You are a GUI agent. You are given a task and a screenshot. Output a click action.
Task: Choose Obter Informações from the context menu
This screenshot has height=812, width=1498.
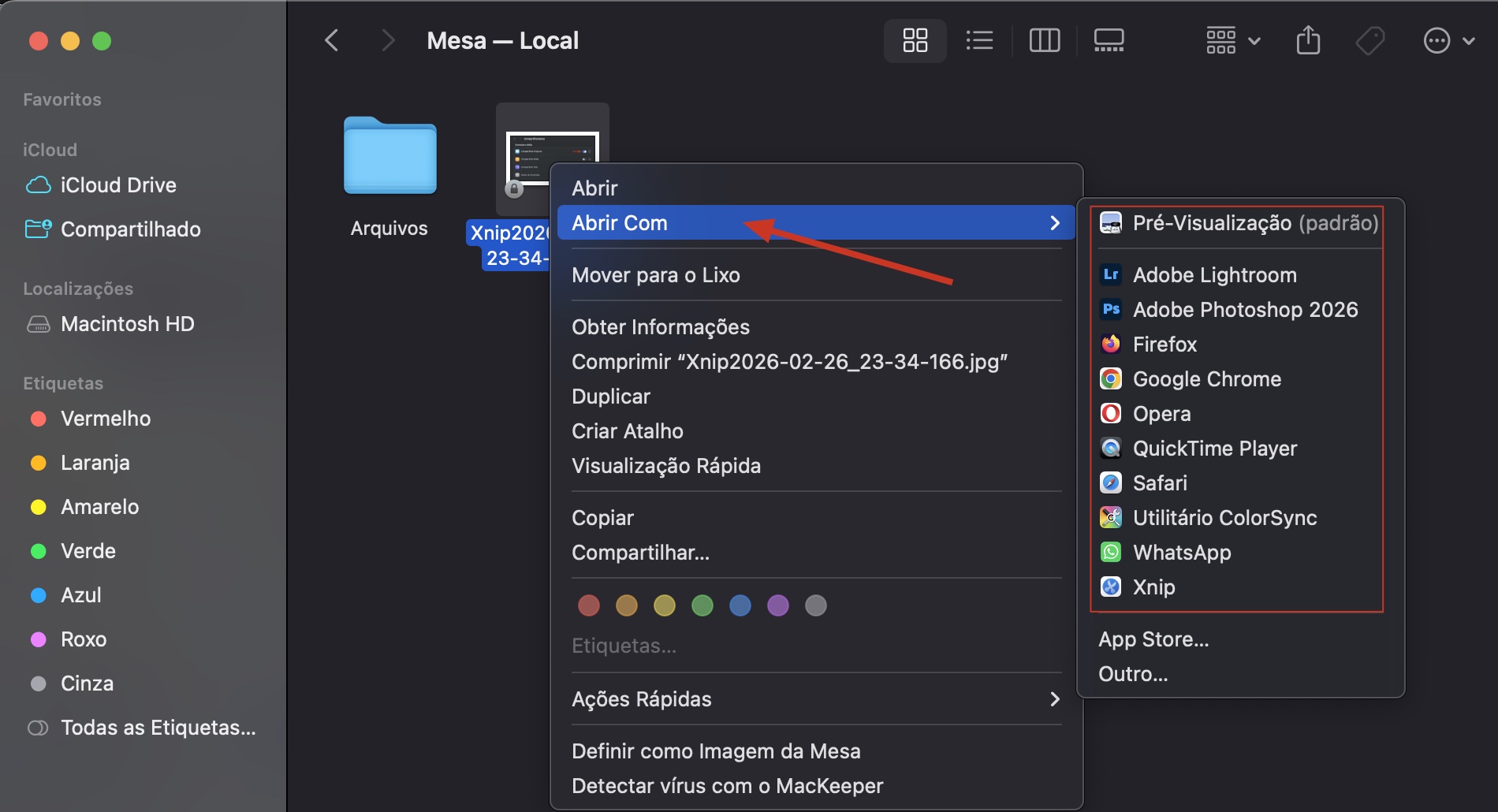660,326
